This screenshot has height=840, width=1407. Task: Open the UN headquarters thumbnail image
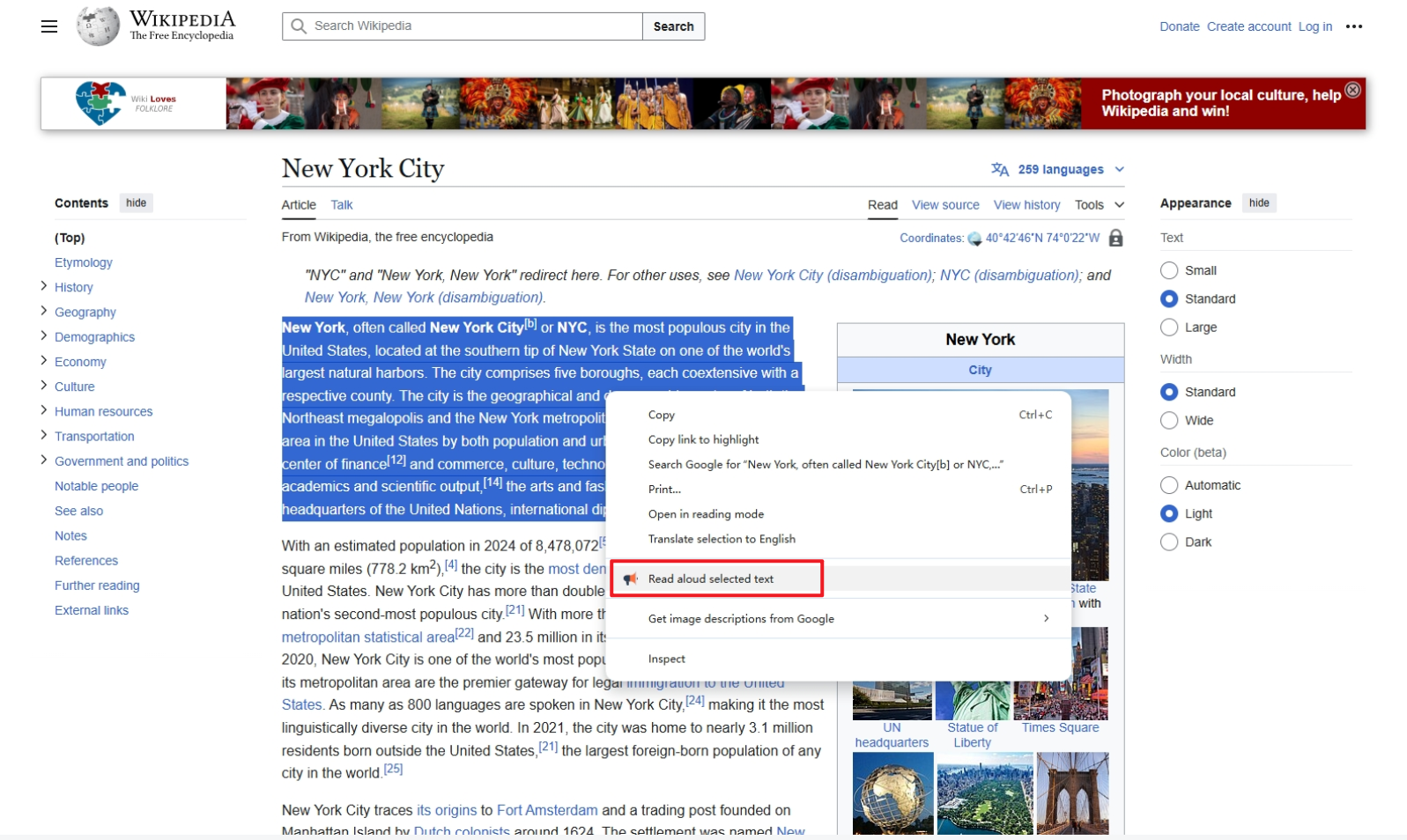[x=892, y=700]
